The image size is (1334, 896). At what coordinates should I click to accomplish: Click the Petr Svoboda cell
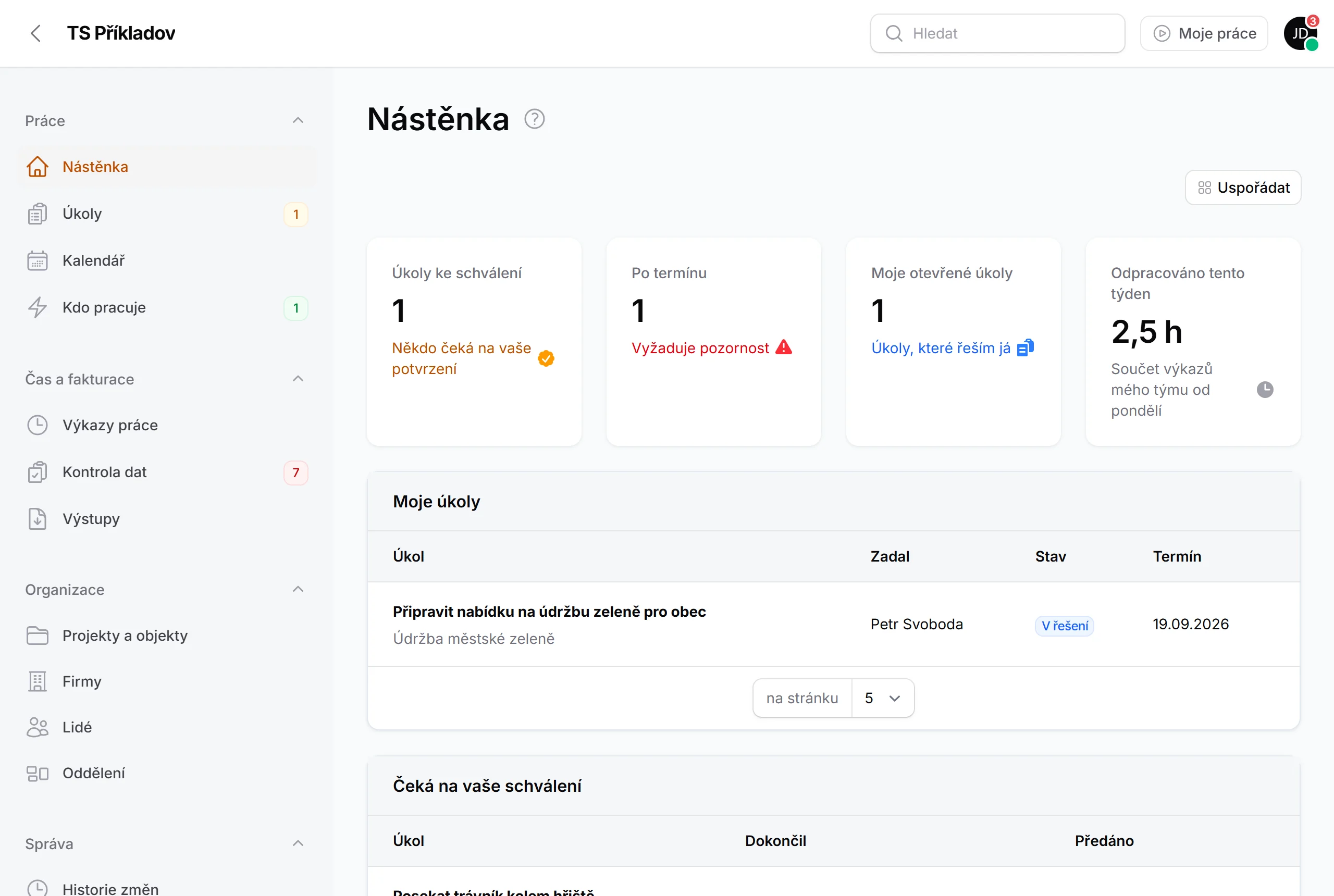(x=917, y=624)
